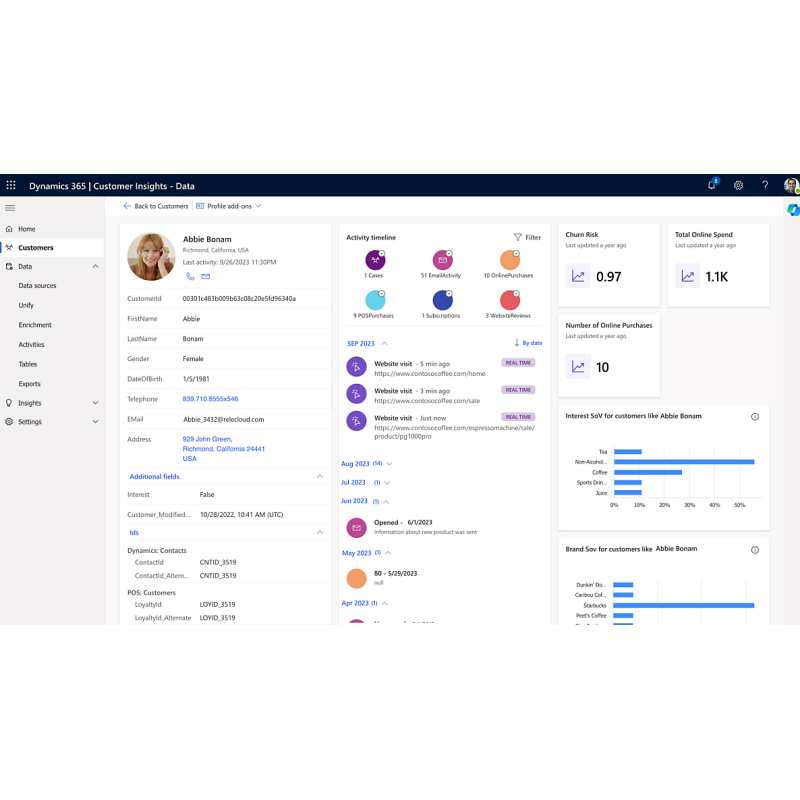
Task: Go to Home in left navigation
Action: click(x=26, y=229)
